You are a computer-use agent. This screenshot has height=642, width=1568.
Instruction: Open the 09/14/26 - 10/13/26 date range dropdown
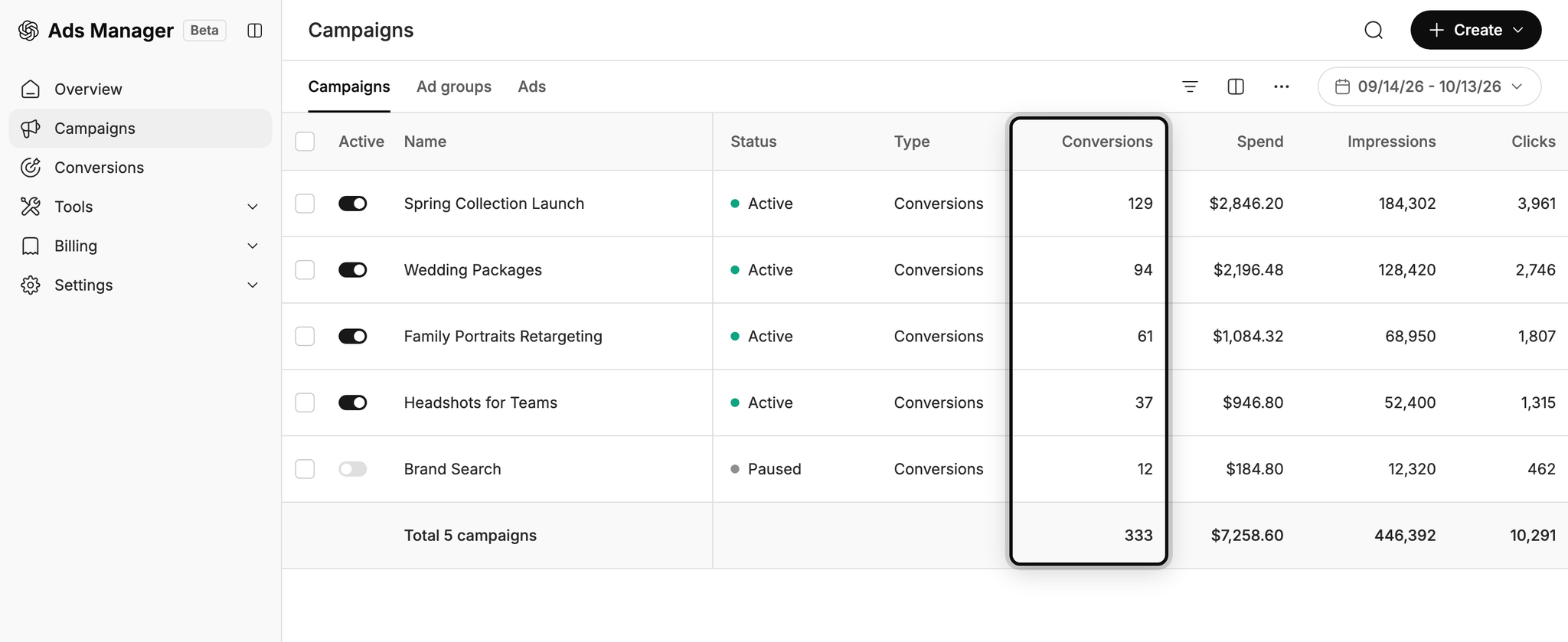(1429, 86)
